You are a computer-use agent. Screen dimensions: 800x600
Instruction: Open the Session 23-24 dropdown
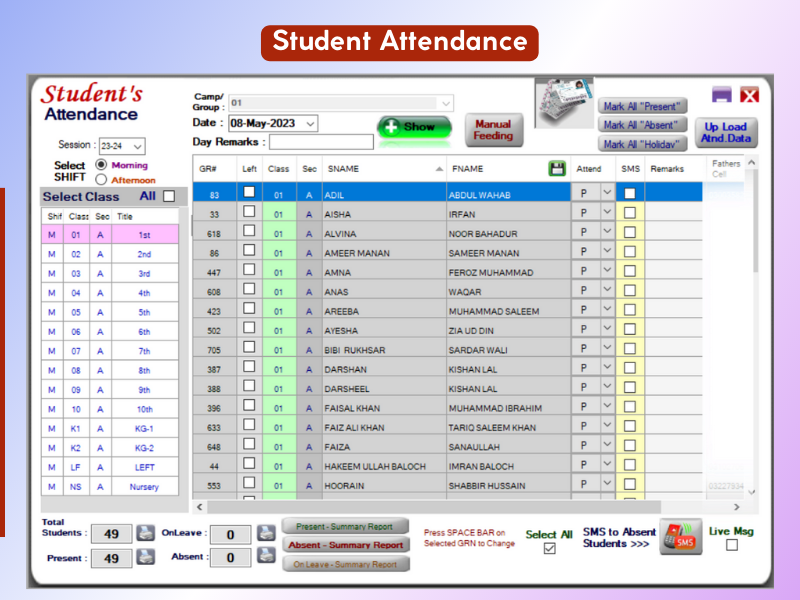click(x=137, y=146)
